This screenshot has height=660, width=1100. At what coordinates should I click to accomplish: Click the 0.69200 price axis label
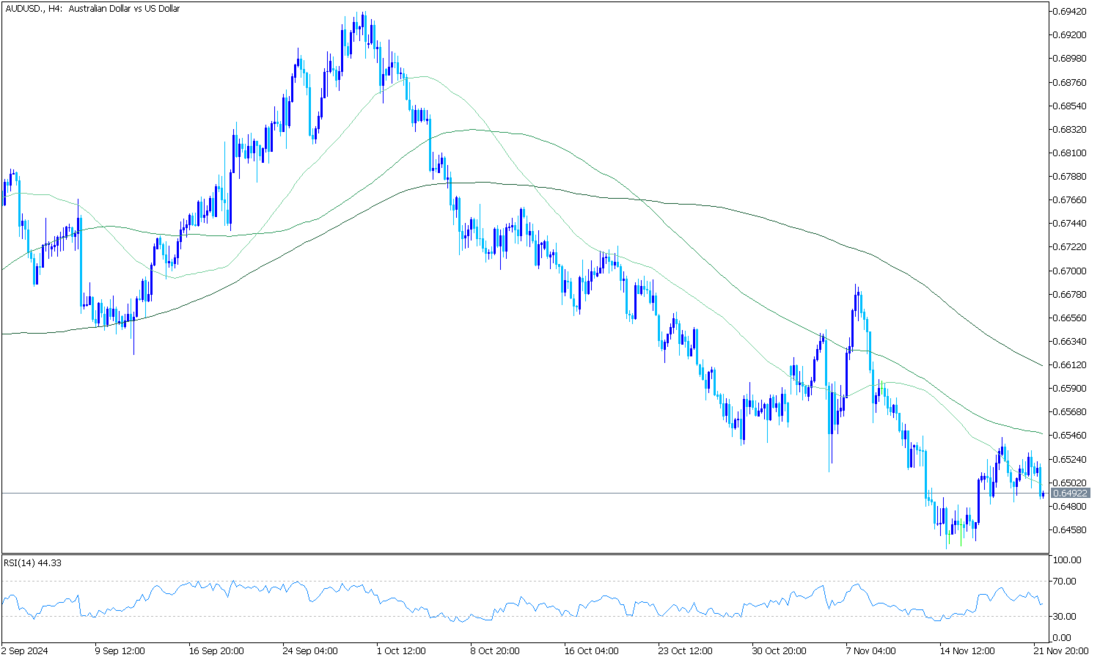tap(1070, 35)
